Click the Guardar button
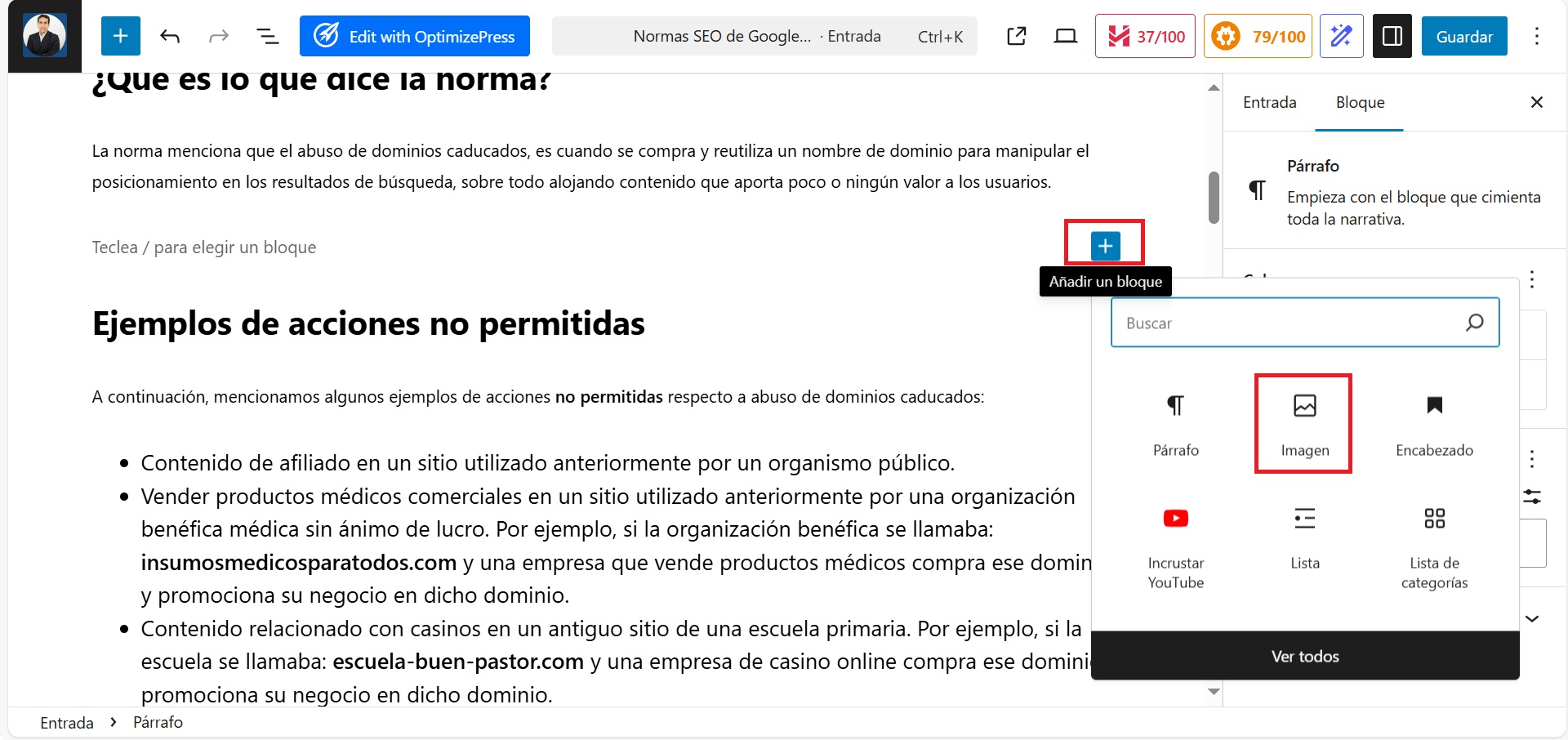1568x740 pixels. [1463, 36]
